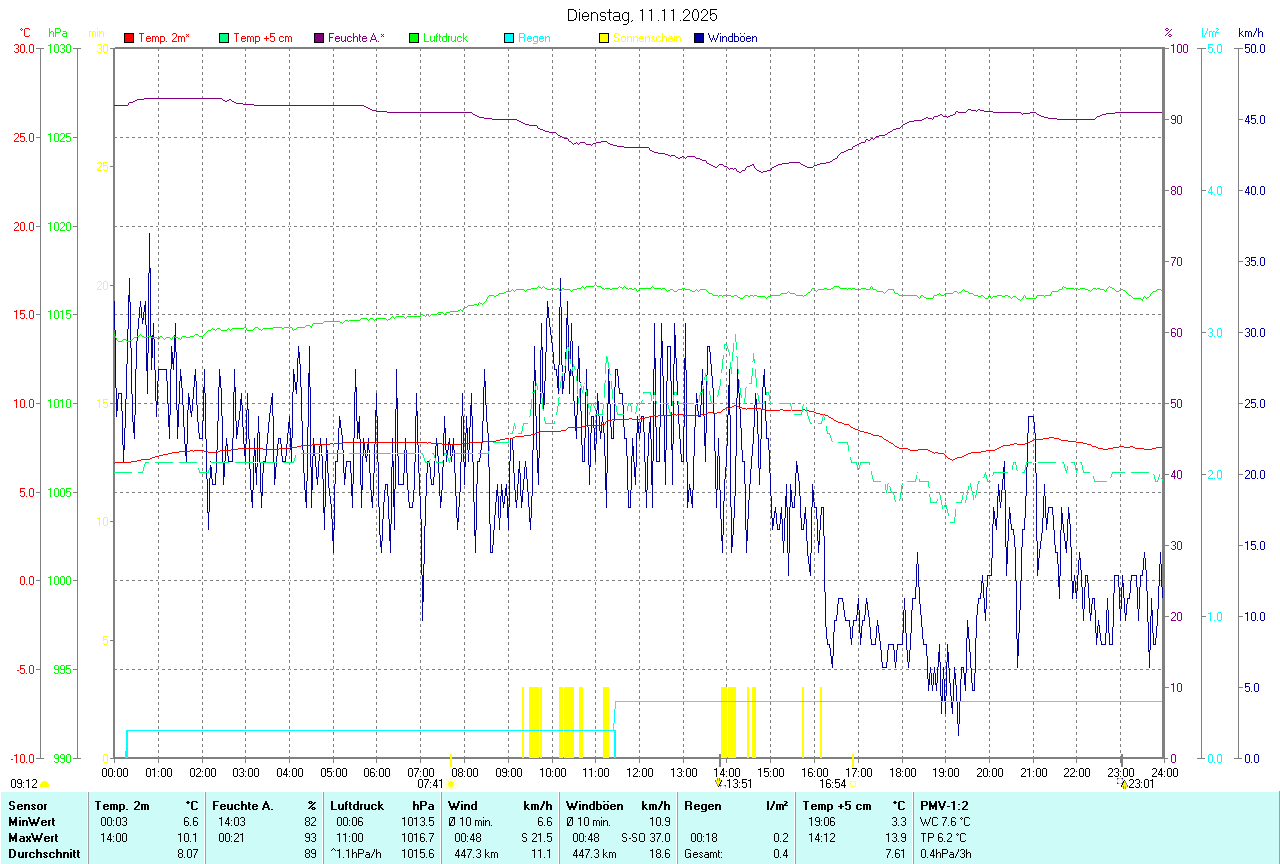1280x864 pixels.
Task: Click the moon marker at 13:51
Action: 719,784
